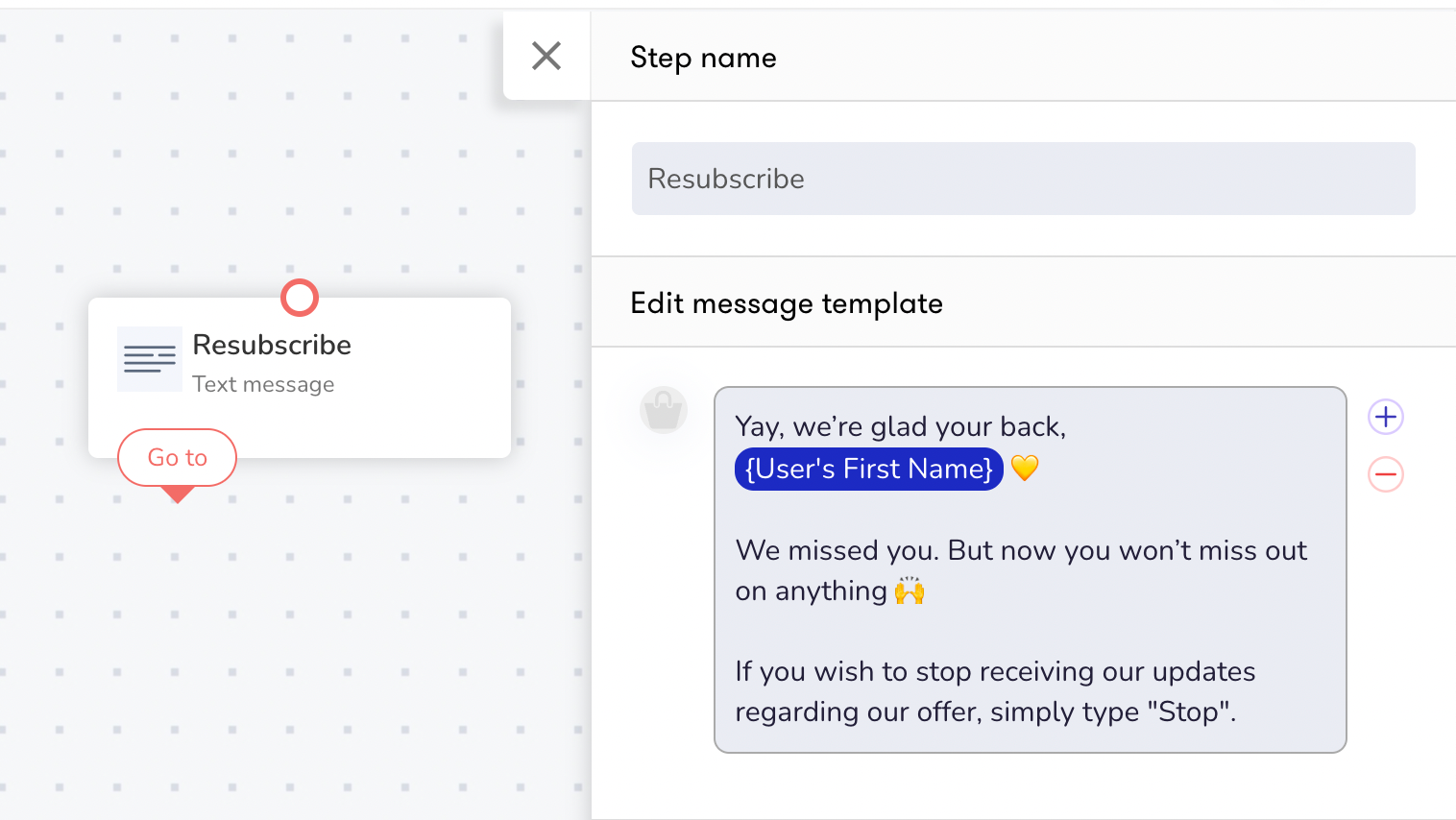Click the text lines icon on Resubscribe node
Screen dimensions: 1456x820
[150, 359]
